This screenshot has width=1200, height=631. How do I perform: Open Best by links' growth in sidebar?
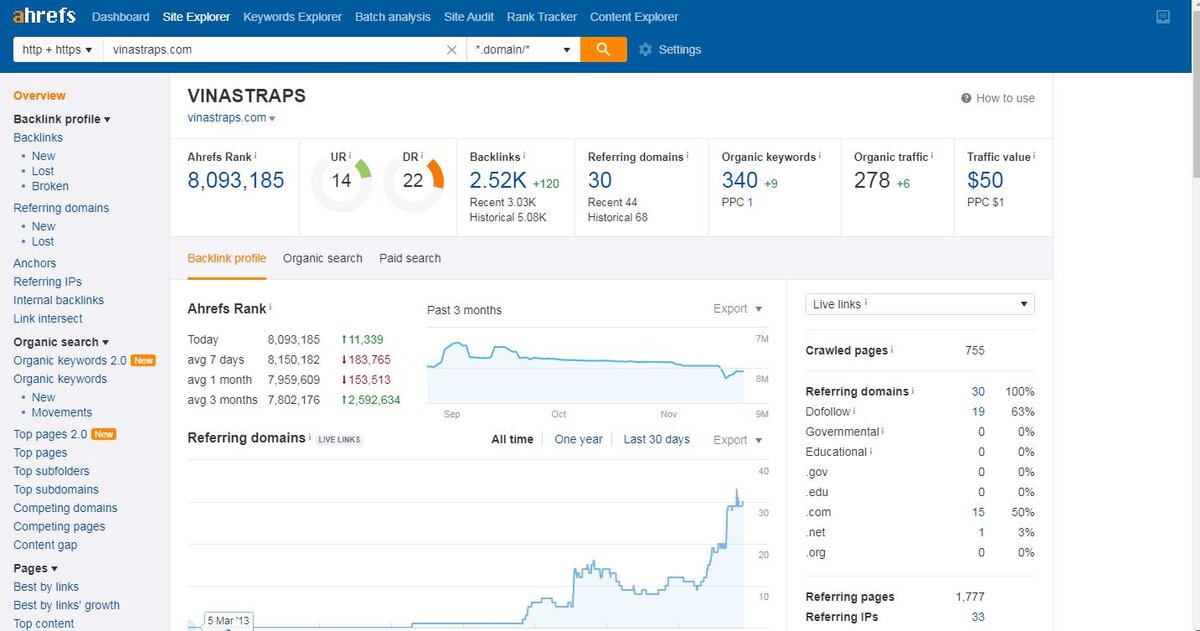66,605
